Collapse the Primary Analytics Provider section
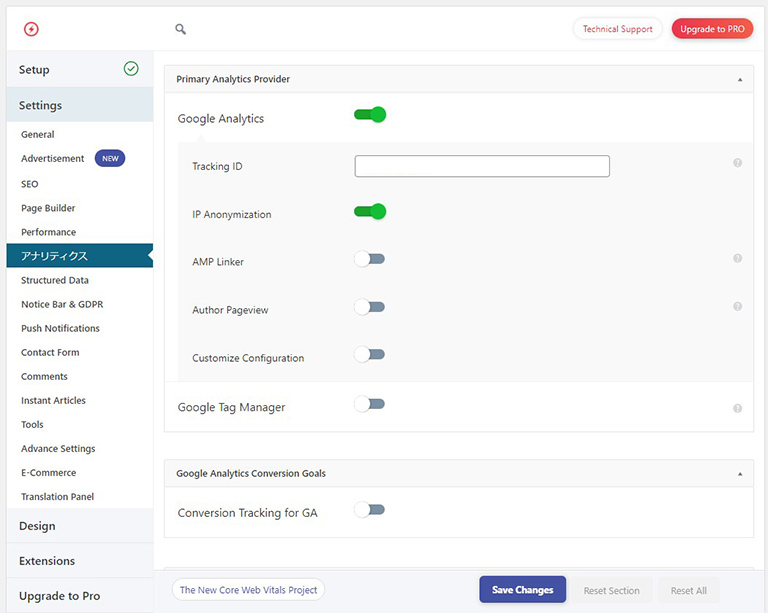Viewport: 768px width, 613px height. [740, 79]
